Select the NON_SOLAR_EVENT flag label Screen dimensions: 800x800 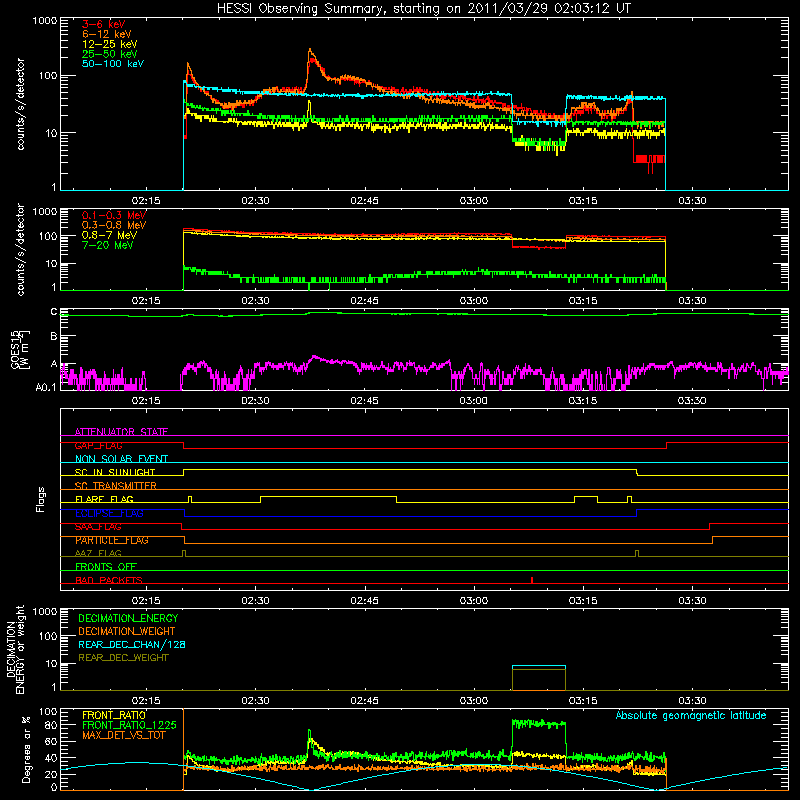(x=121, y=459)
